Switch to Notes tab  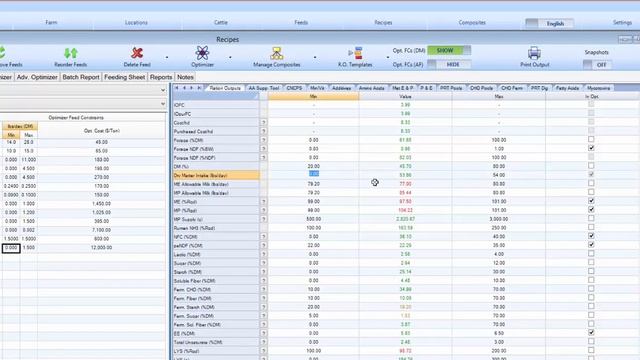tap(185, 77)
